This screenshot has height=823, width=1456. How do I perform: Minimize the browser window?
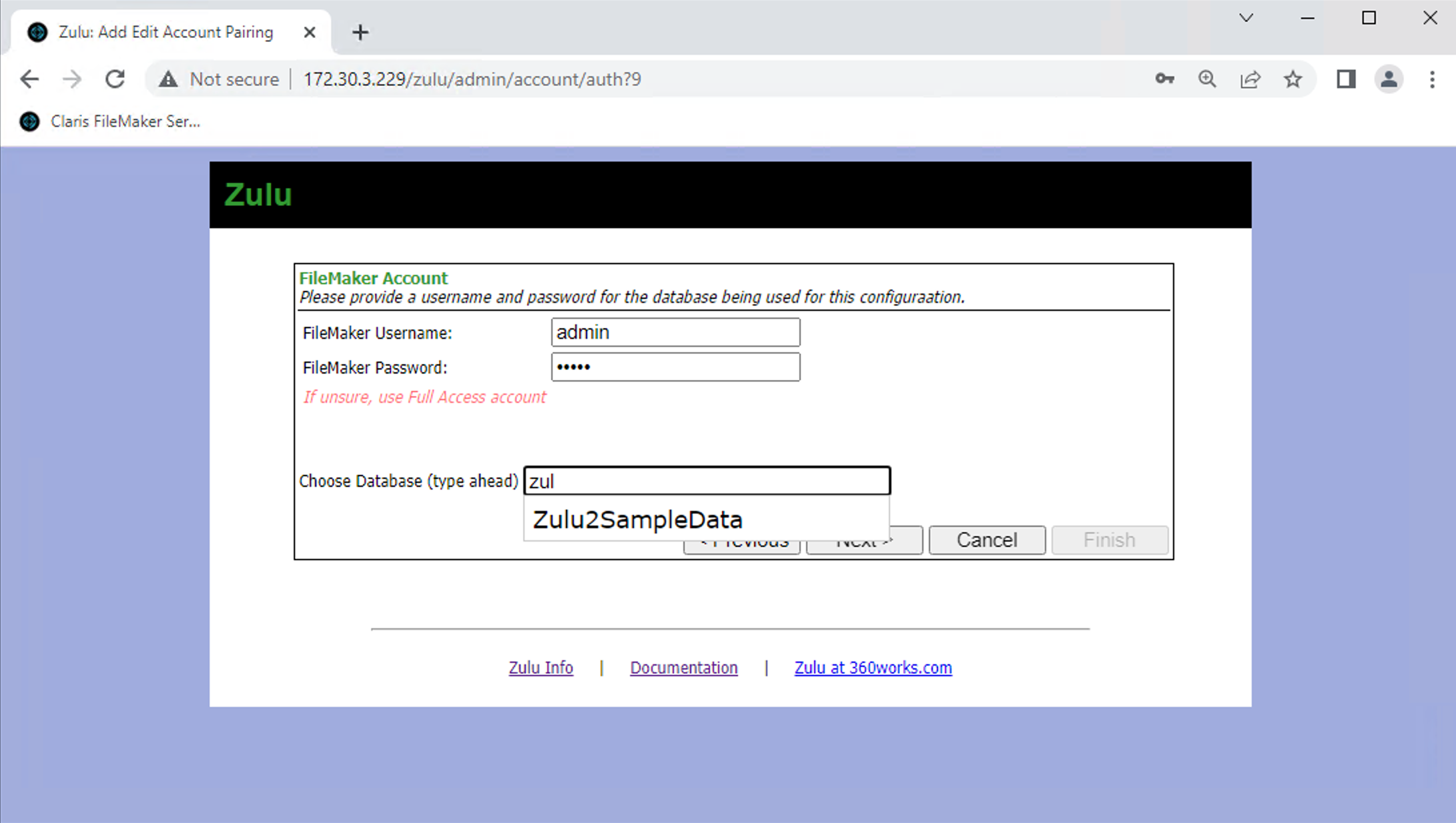1307,18
